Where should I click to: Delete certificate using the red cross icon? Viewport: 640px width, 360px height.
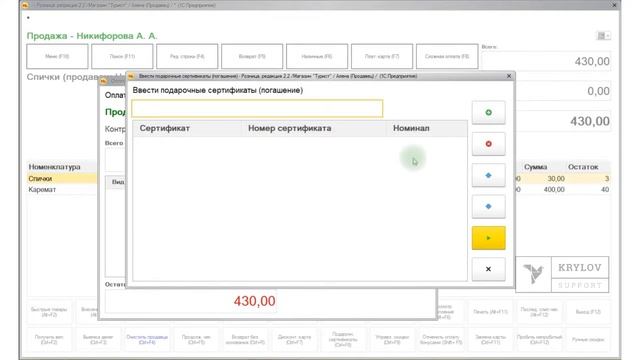pos(489,144)
